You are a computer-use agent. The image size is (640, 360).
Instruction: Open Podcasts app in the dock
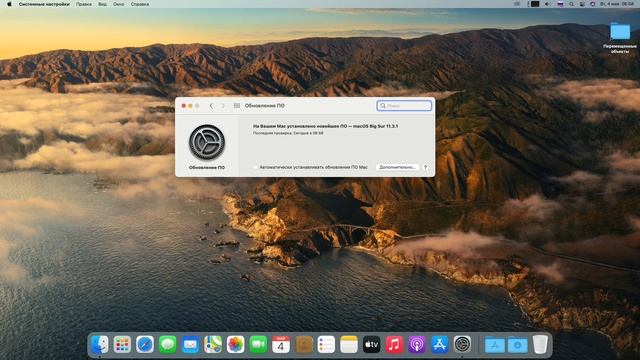(417, 344)
